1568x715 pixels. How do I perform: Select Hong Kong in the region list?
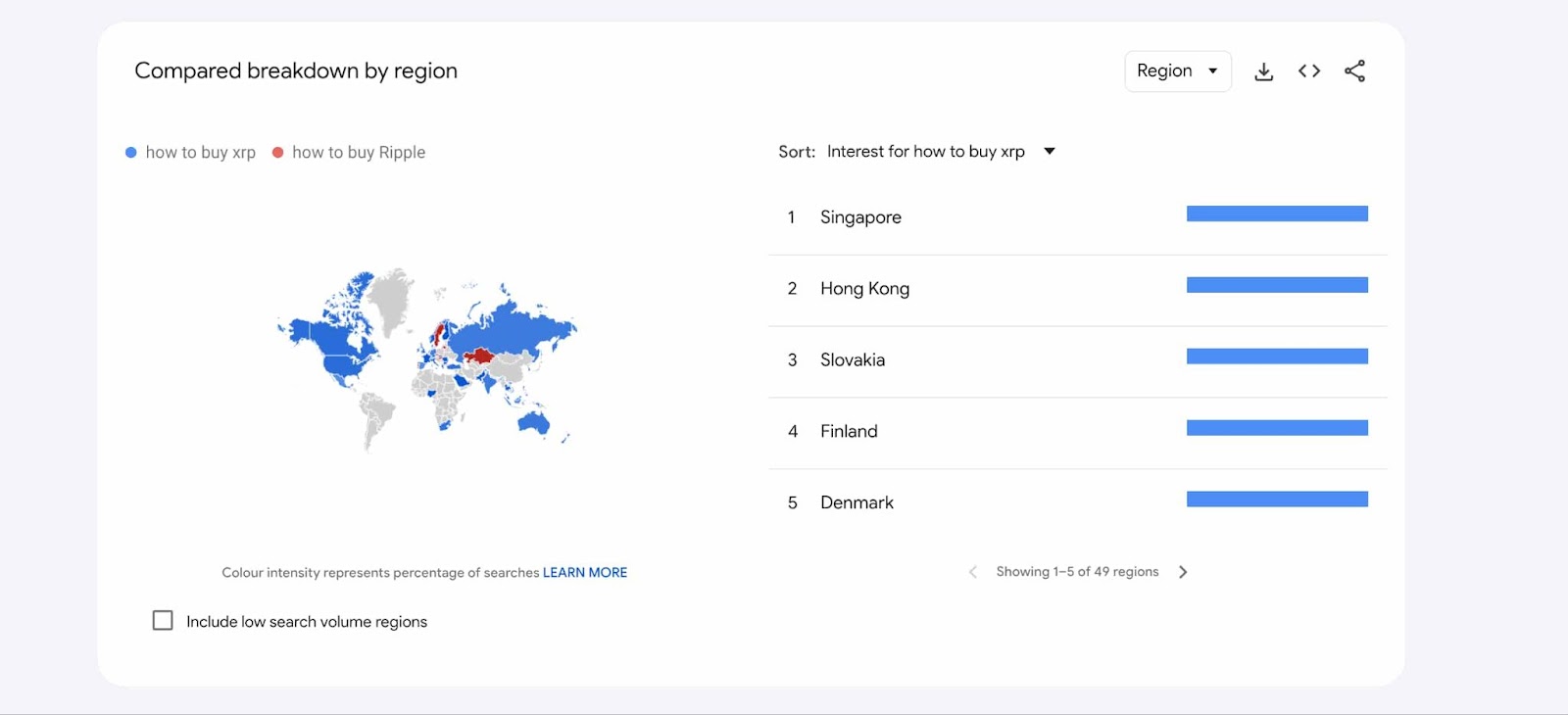(864, 289)
